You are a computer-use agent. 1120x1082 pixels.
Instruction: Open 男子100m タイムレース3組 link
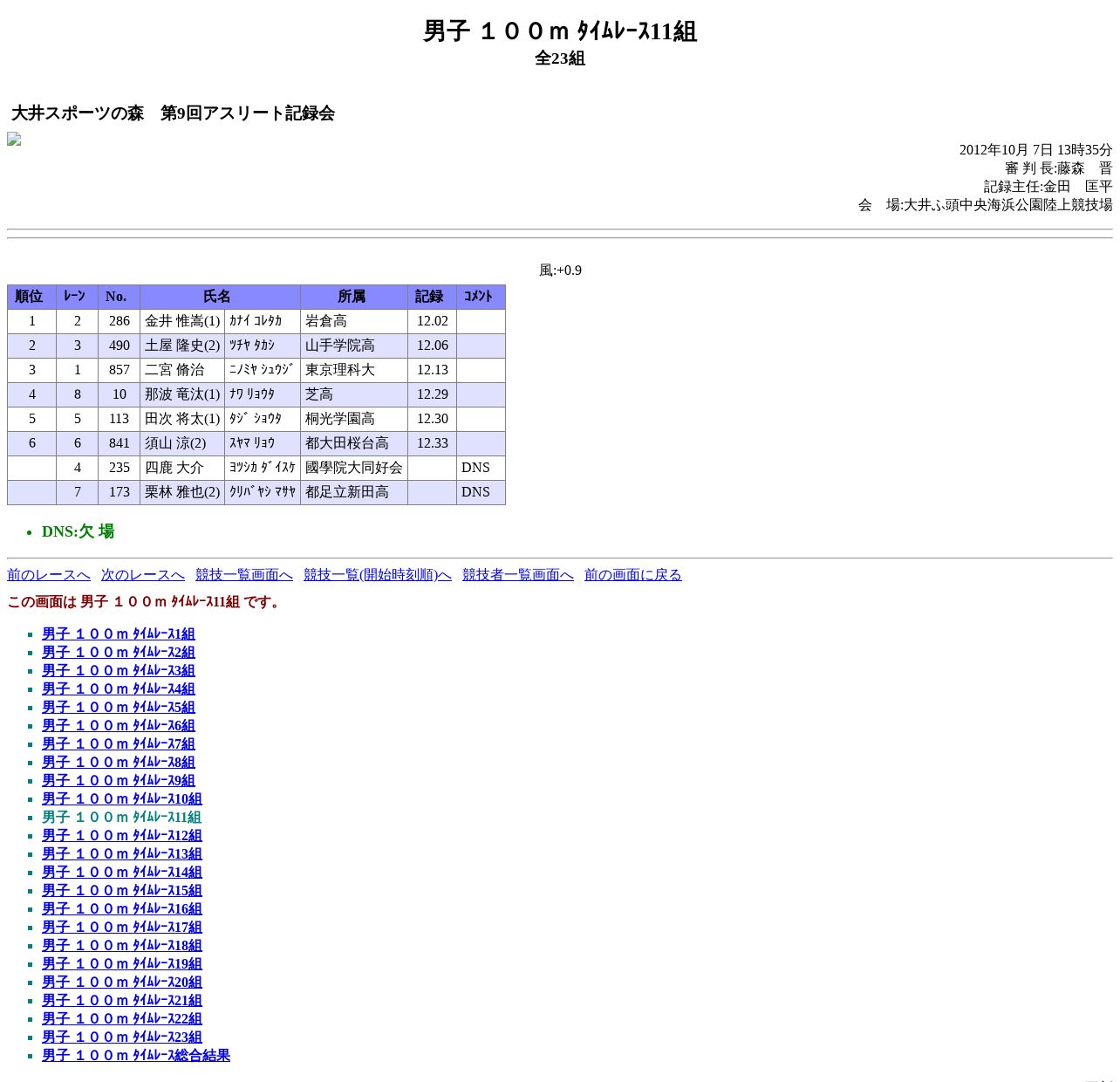tap(119, 671)
